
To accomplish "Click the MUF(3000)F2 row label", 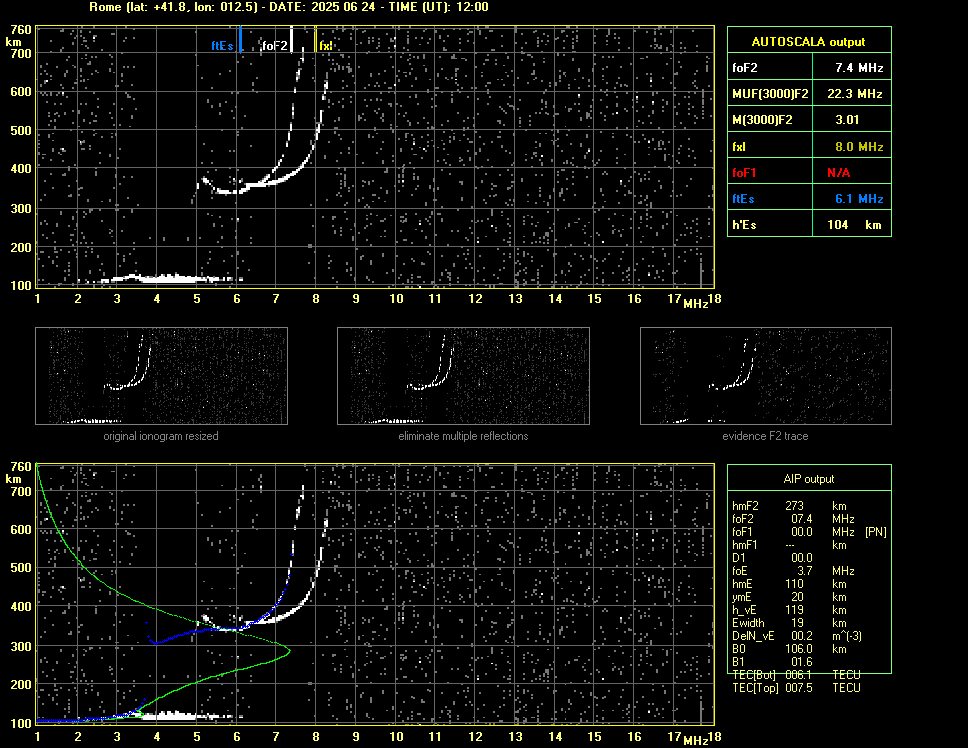I will [770, 94].
